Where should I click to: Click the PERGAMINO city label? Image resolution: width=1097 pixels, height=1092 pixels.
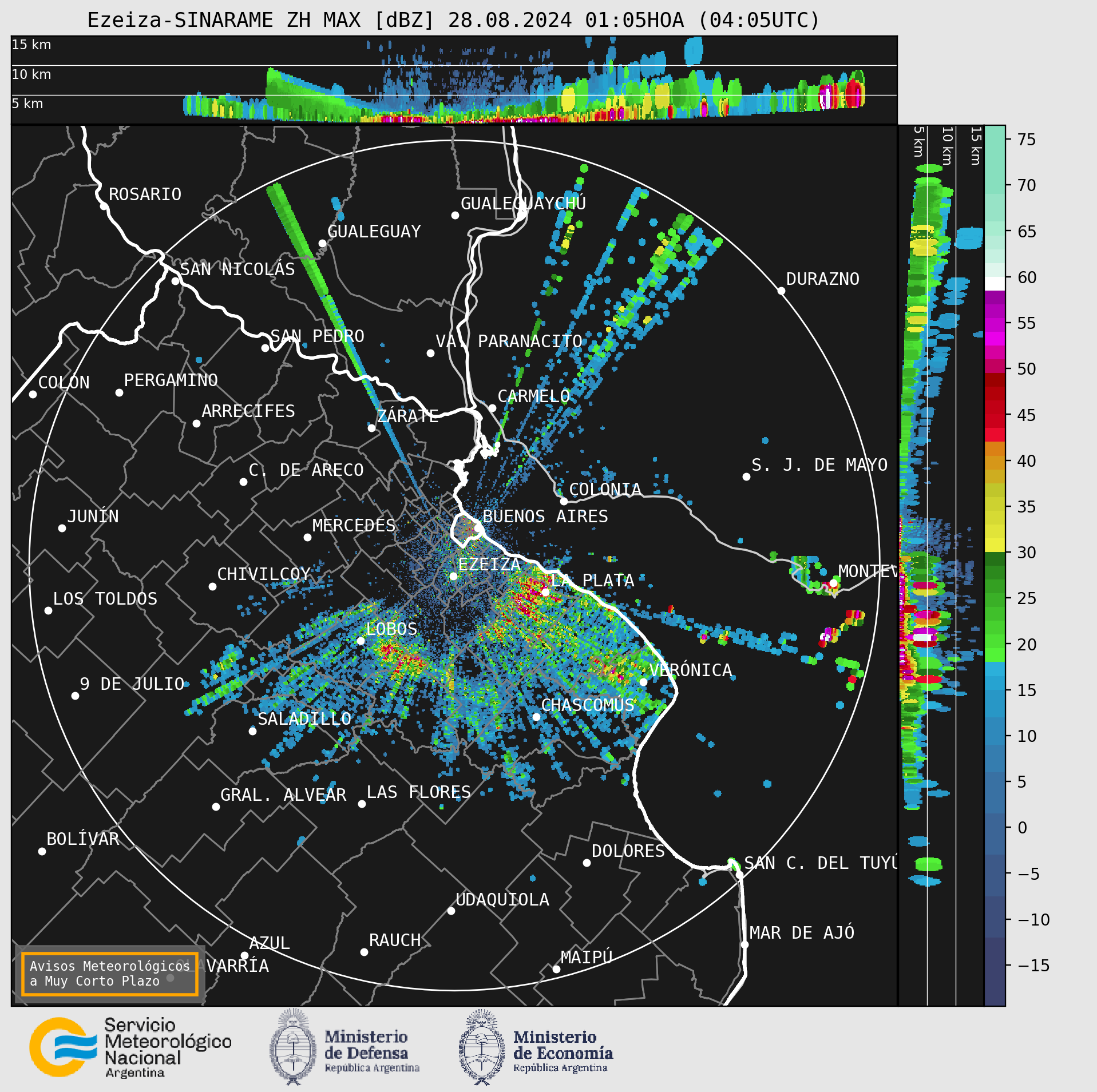(x=171, y=380)
